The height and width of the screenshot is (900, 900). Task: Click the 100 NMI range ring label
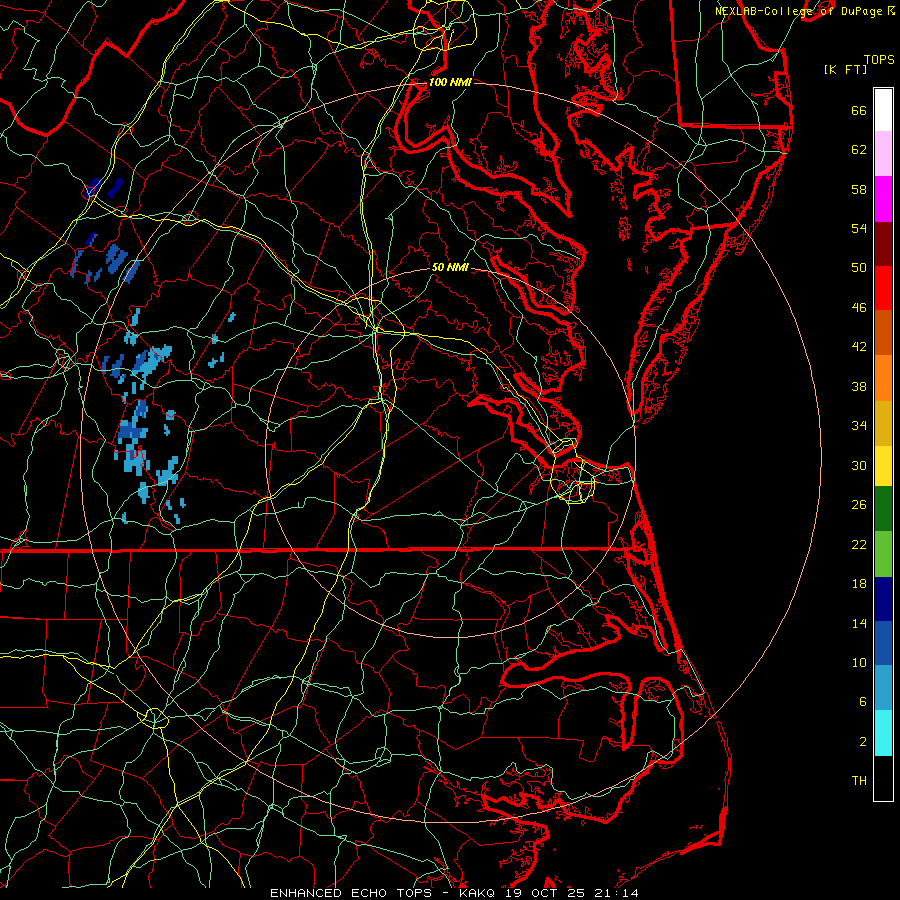(x=450, y=82)
